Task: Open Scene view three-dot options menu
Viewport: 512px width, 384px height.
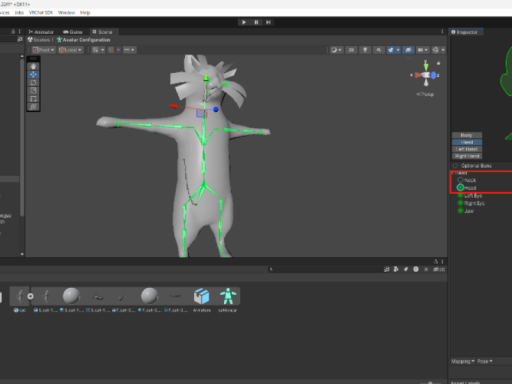Action: click(442, 32)
